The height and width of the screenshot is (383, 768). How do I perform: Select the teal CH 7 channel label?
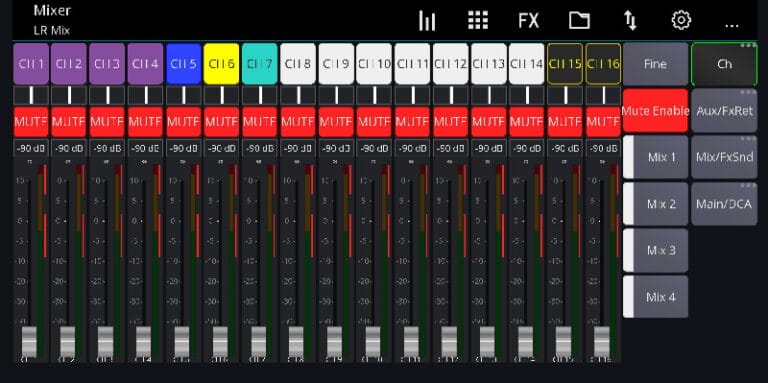tap(260, 64)
